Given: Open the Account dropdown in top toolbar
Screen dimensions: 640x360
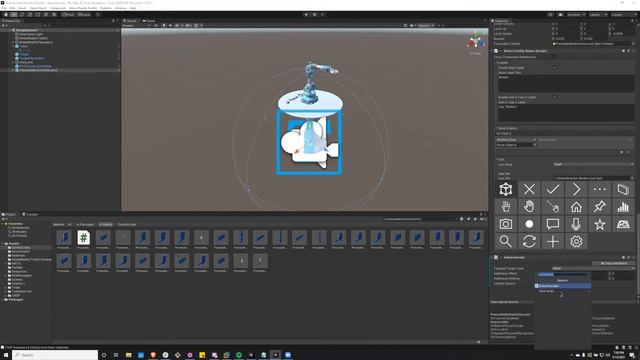Looking at the screenshot, I should 575,15.
